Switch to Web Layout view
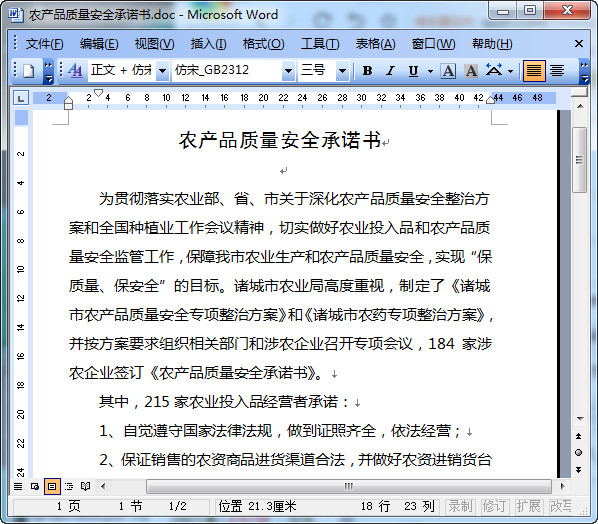 coord(35,486)
